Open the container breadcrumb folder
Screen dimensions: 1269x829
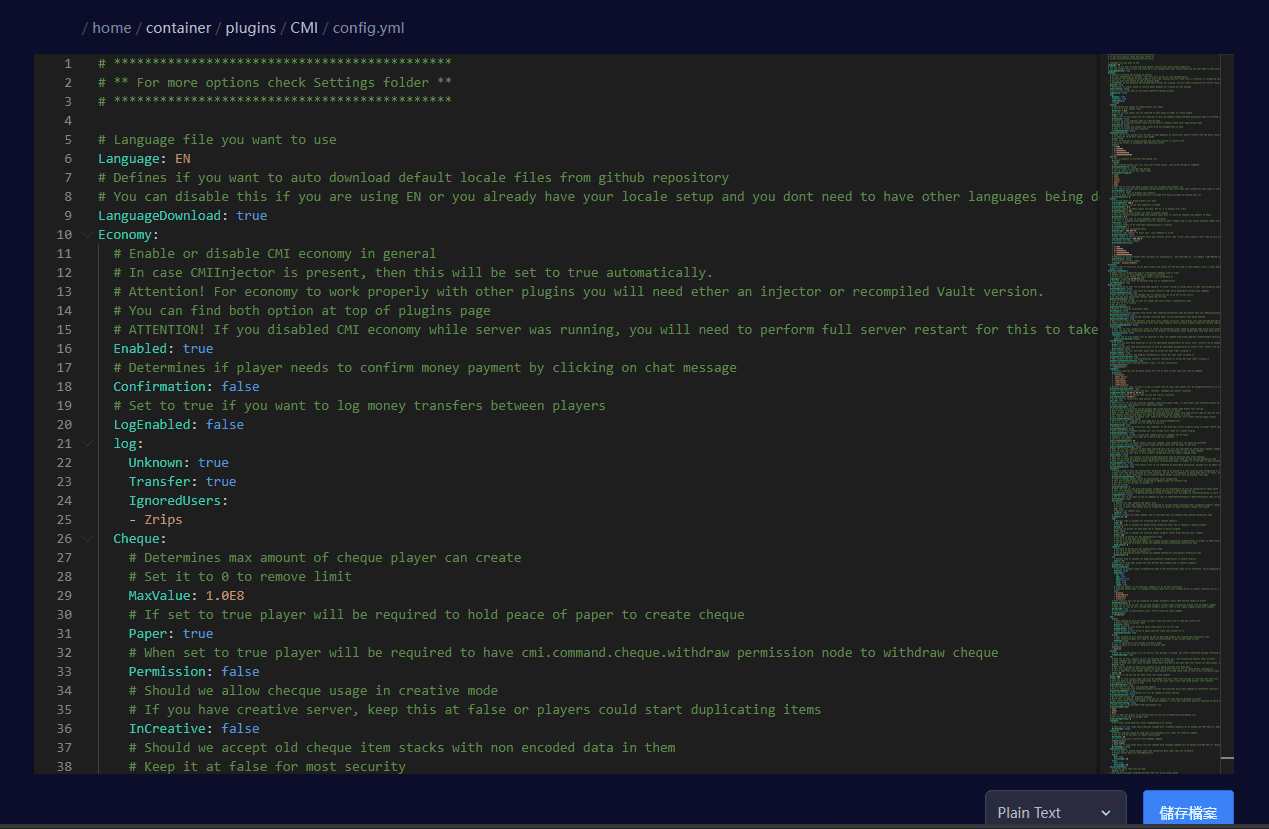180,28
